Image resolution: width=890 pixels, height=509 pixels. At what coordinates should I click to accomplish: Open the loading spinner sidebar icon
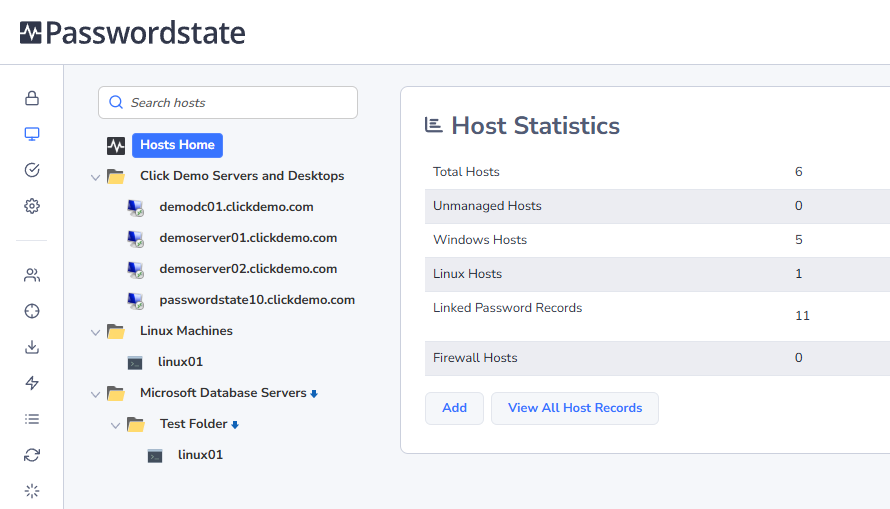tap(32, 491)
